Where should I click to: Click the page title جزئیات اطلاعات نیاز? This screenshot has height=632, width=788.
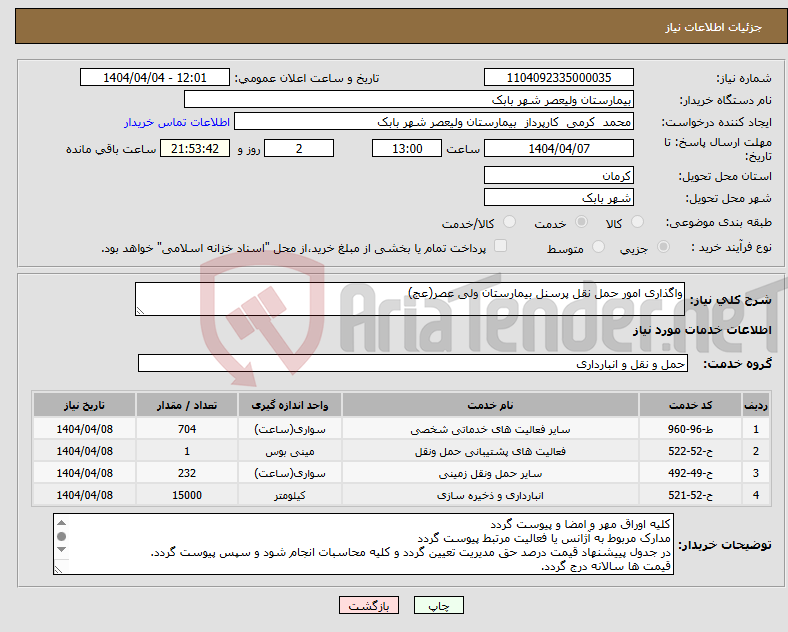tap(713, 27)
